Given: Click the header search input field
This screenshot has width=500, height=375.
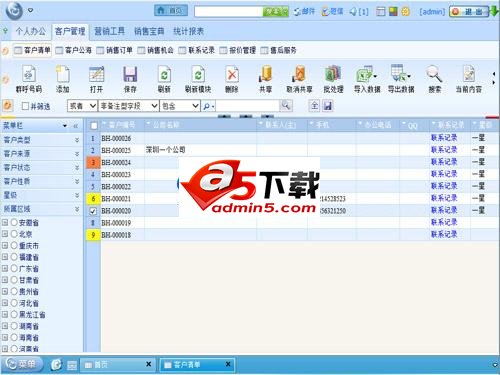Looking at the screenshot, I should pyautogui.click(x=229, y=12).
